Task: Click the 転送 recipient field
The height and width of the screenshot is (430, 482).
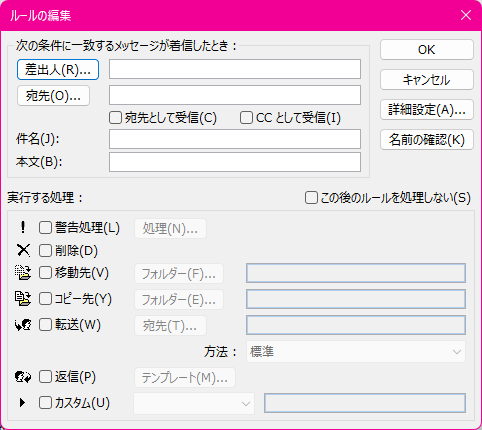Action: (x=356, y=325)
